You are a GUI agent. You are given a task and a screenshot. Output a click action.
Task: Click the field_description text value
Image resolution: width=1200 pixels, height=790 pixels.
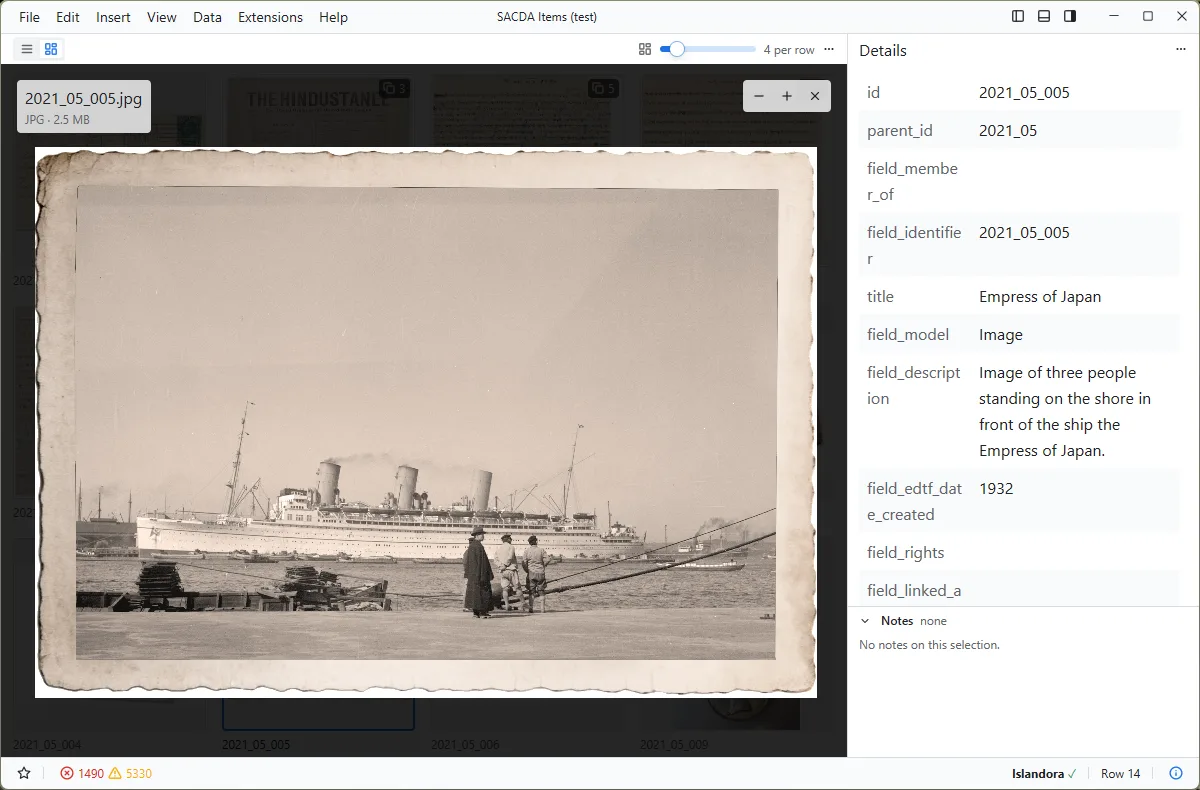(x=1065, y=412)
